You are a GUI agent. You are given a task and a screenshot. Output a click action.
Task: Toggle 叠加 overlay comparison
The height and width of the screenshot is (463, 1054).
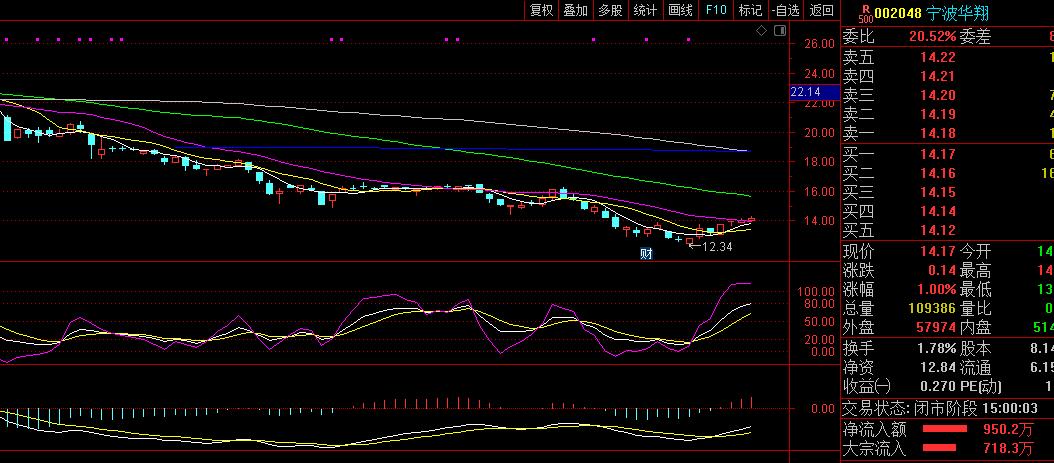click(575, 10)
